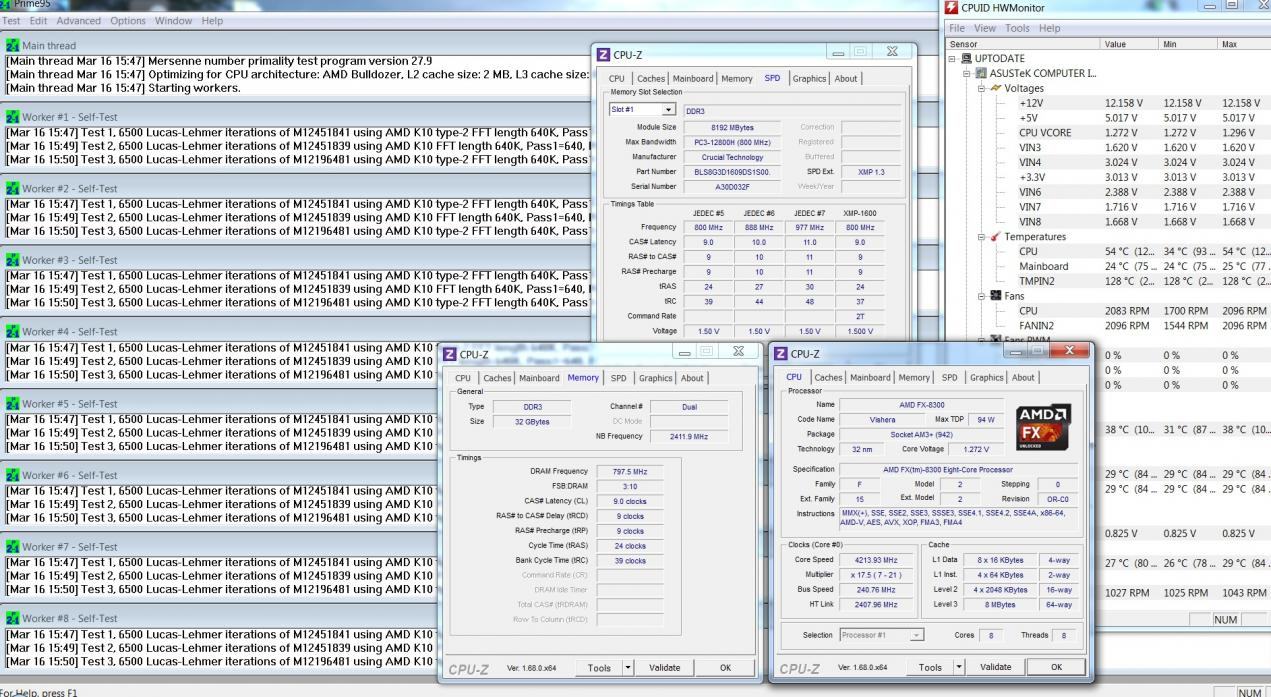Screen dimensions: 1271x697
Task: Click the Worker #5 Self-Test window icon
Action: (13, 404)
